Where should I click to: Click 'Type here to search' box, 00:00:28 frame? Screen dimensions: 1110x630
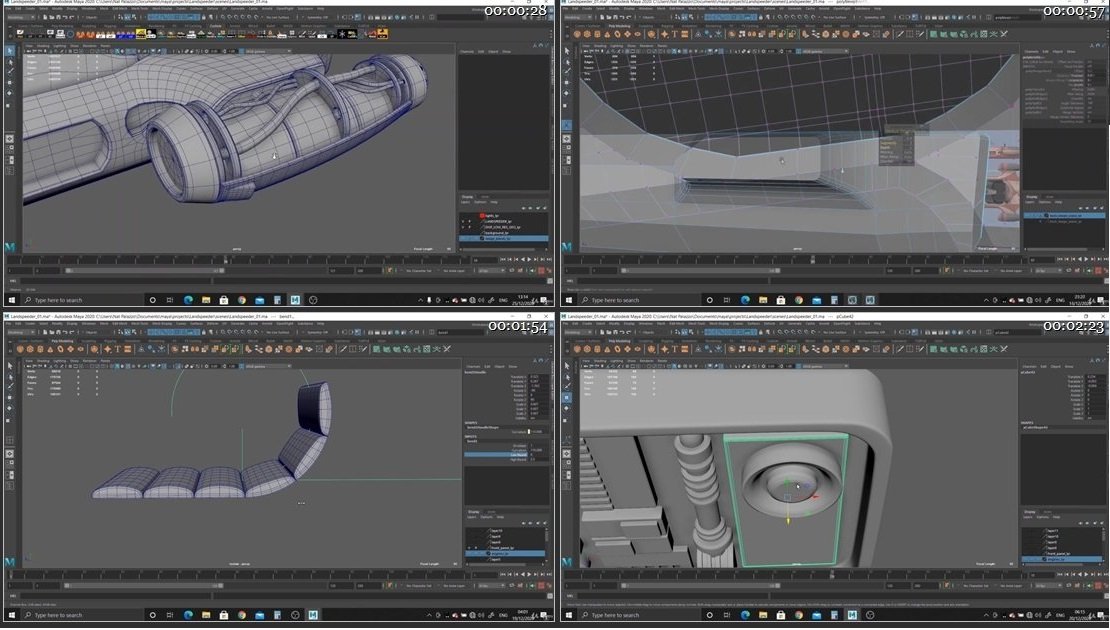click(x=82, y=300)
